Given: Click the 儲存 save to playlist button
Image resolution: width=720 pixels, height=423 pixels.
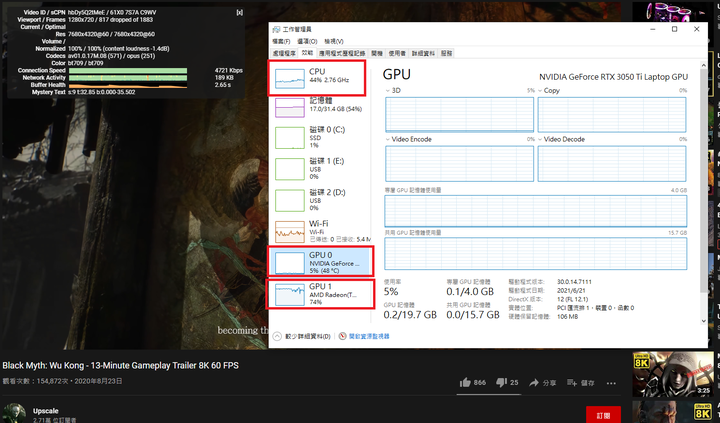Looking at the screenshot, I should pos(580,383).
